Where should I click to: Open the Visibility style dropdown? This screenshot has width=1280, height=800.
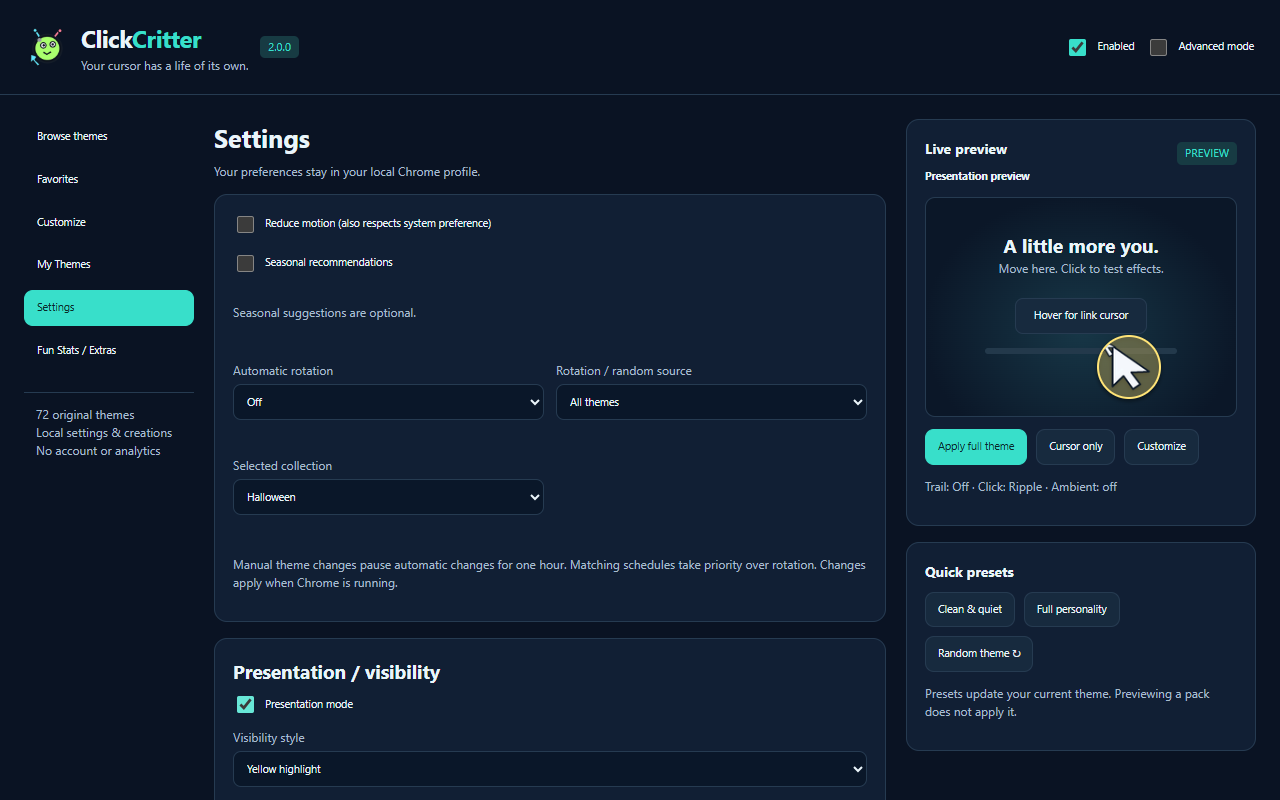[550, 769]
